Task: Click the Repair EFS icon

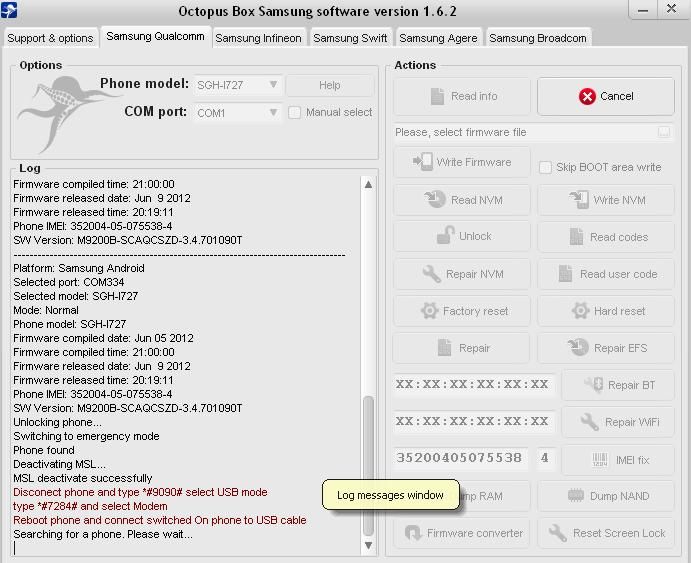Action: click(x=578, y=348)
